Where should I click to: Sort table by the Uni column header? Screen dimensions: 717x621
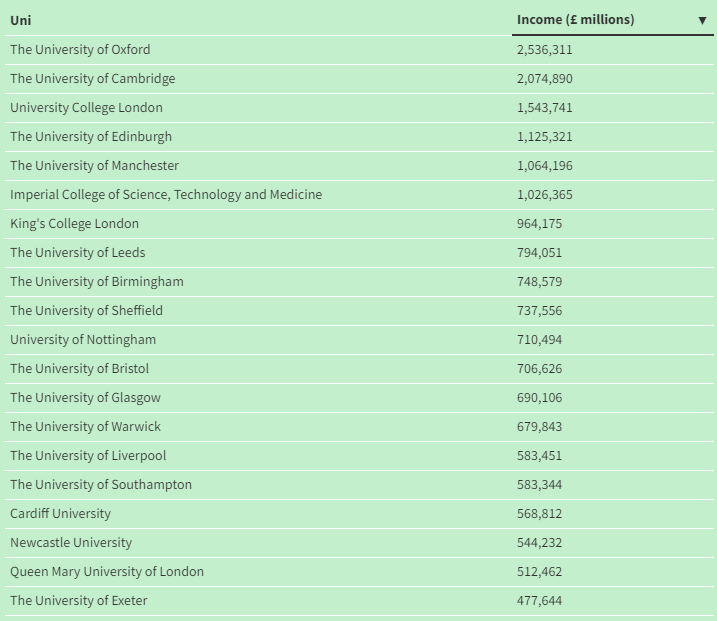click(20, 20)
